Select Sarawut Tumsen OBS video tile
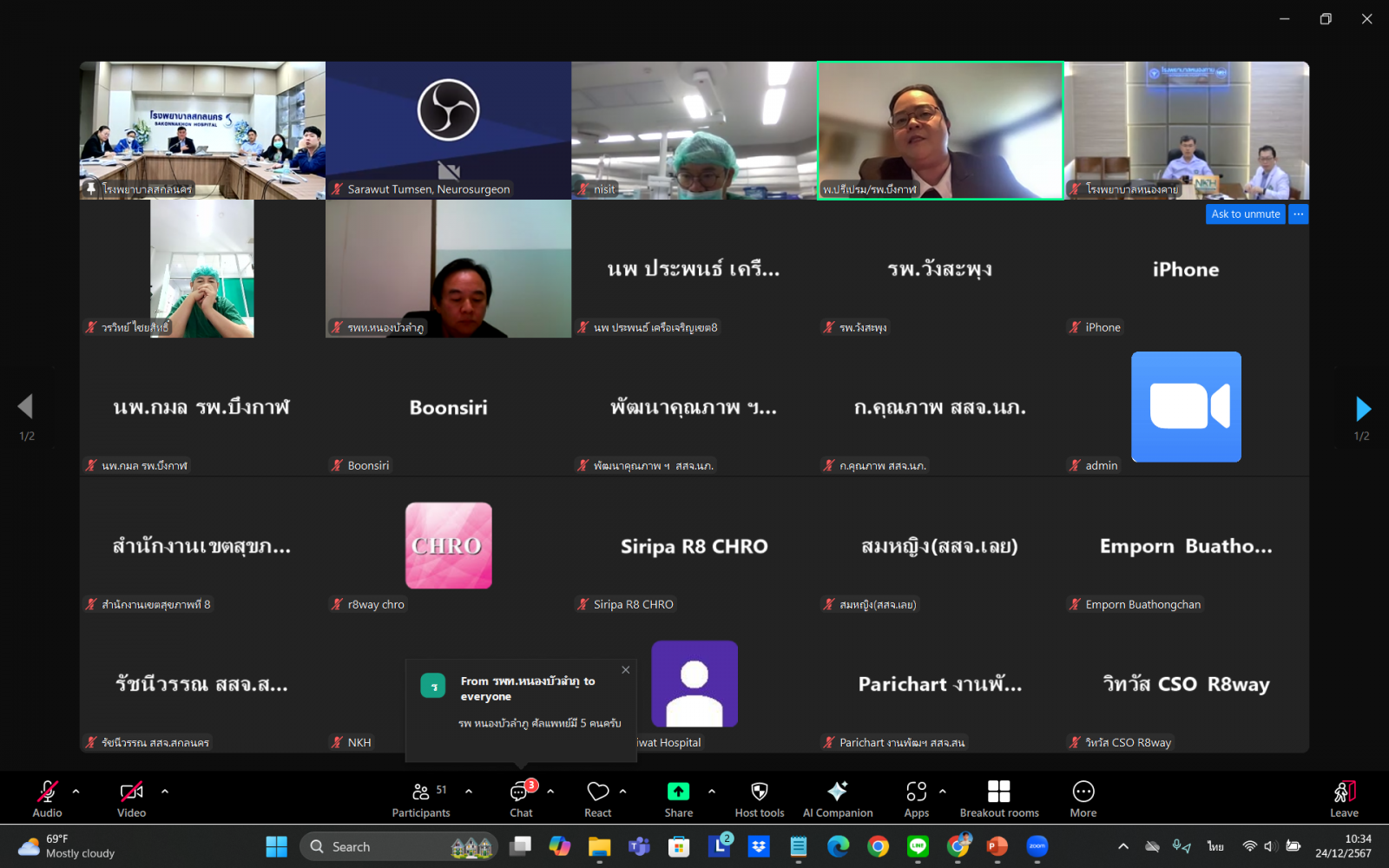 tap(449, 130)
